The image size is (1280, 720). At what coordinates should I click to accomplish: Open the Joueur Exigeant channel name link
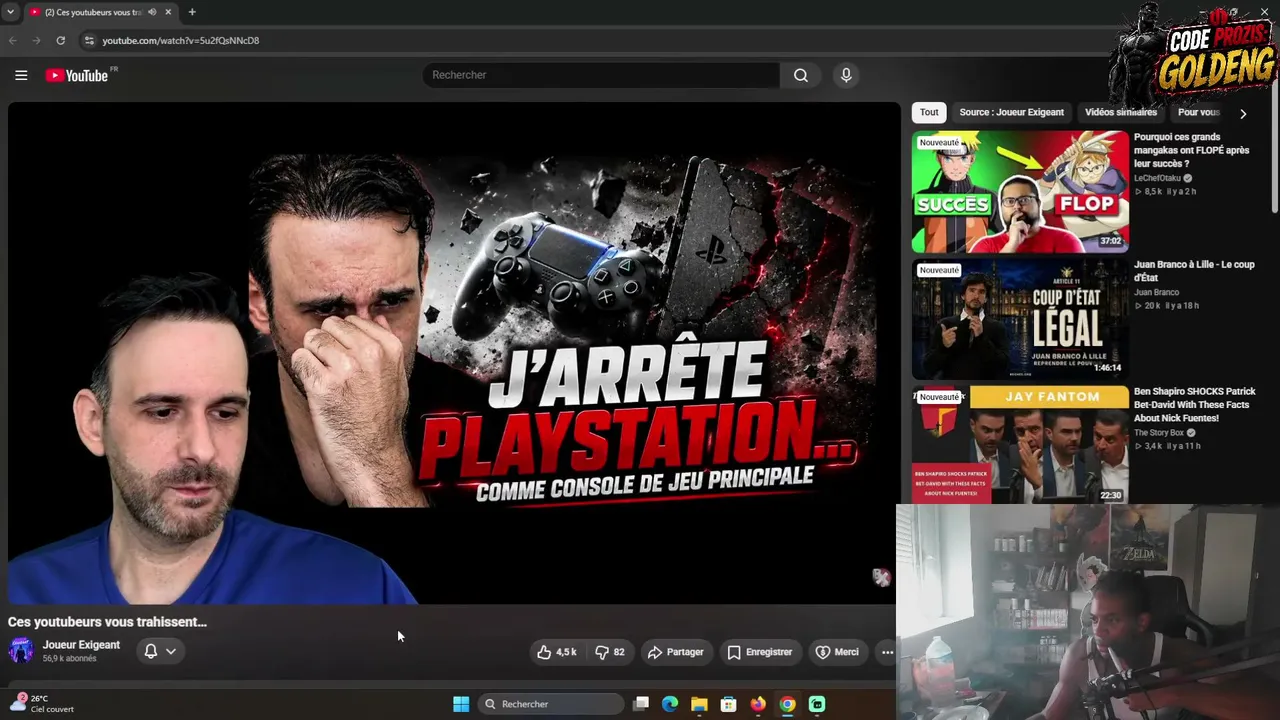(x=81, y=645)
